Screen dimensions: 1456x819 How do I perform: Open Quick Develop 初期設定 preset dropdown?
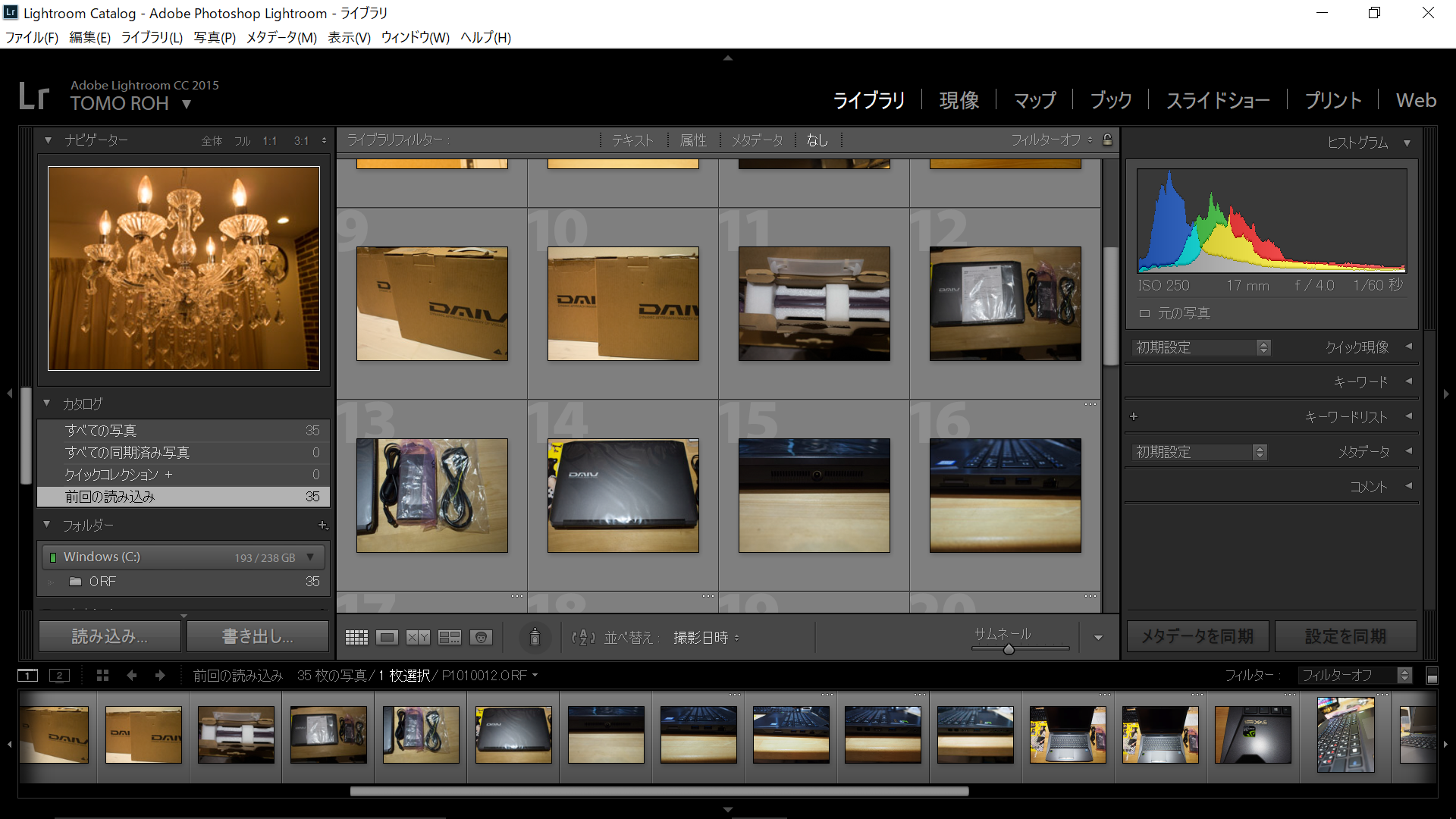click(1201, 347)
